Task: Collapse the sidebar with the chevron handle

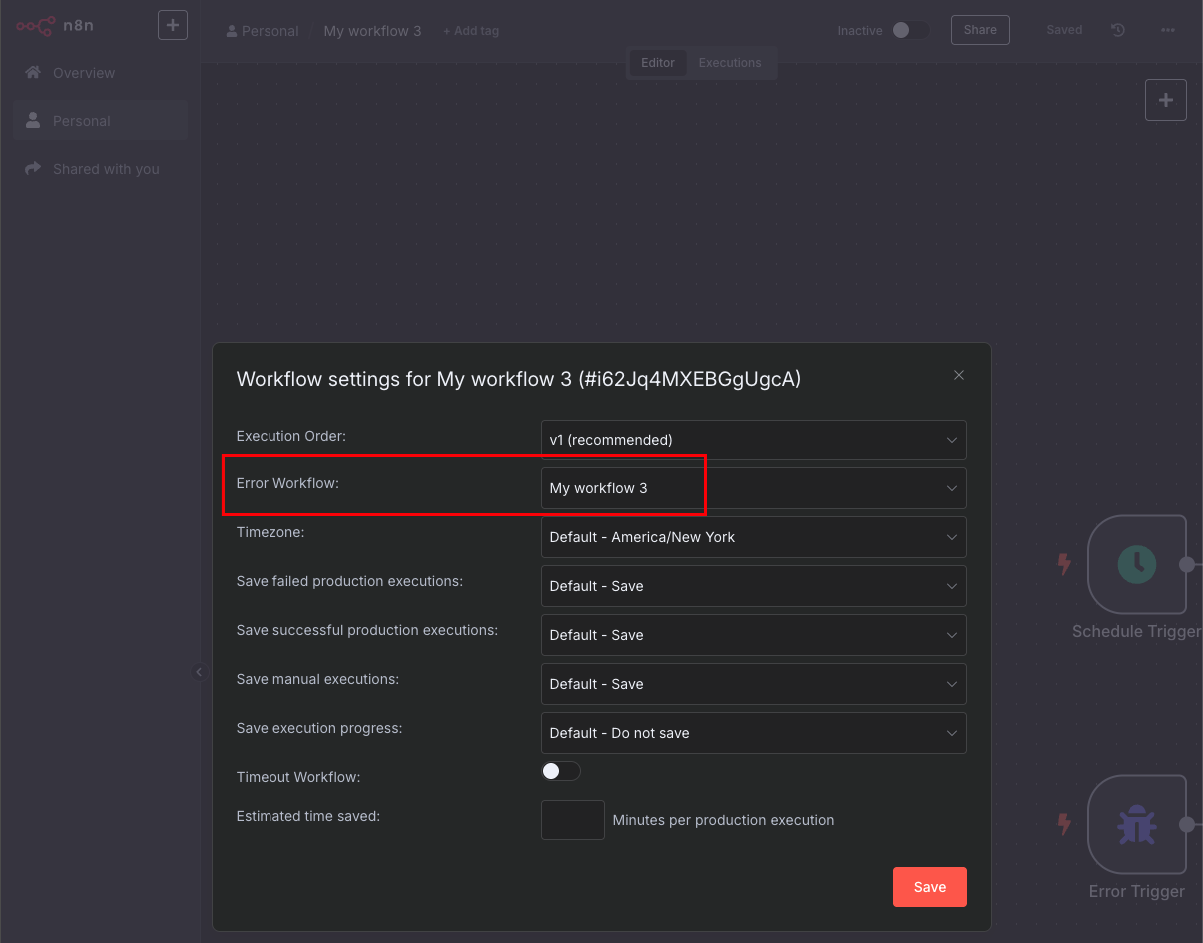Action: 198,672
